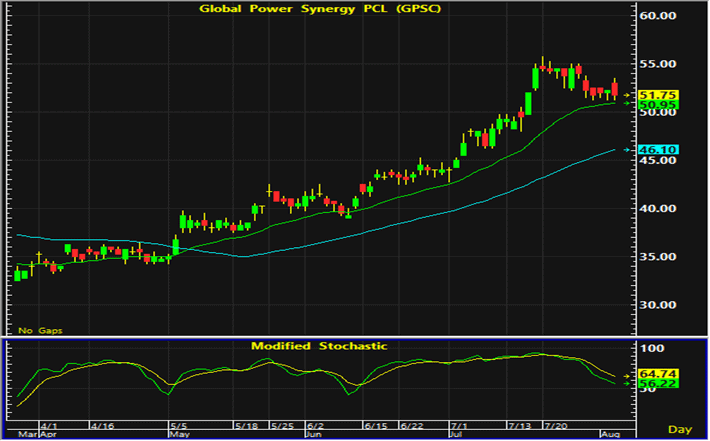Select the 46.10 cyan moving average label
This screenshot has height=441, width=710.
click(657, 150)
